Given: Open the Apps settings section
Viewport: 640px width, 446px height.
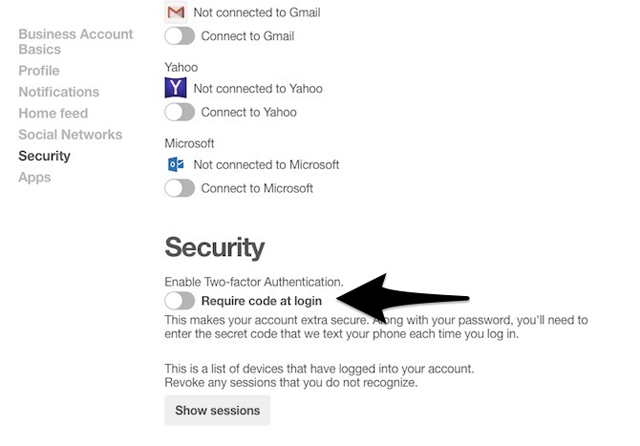Looking at the screenshot, I should [x=35, y=177].
